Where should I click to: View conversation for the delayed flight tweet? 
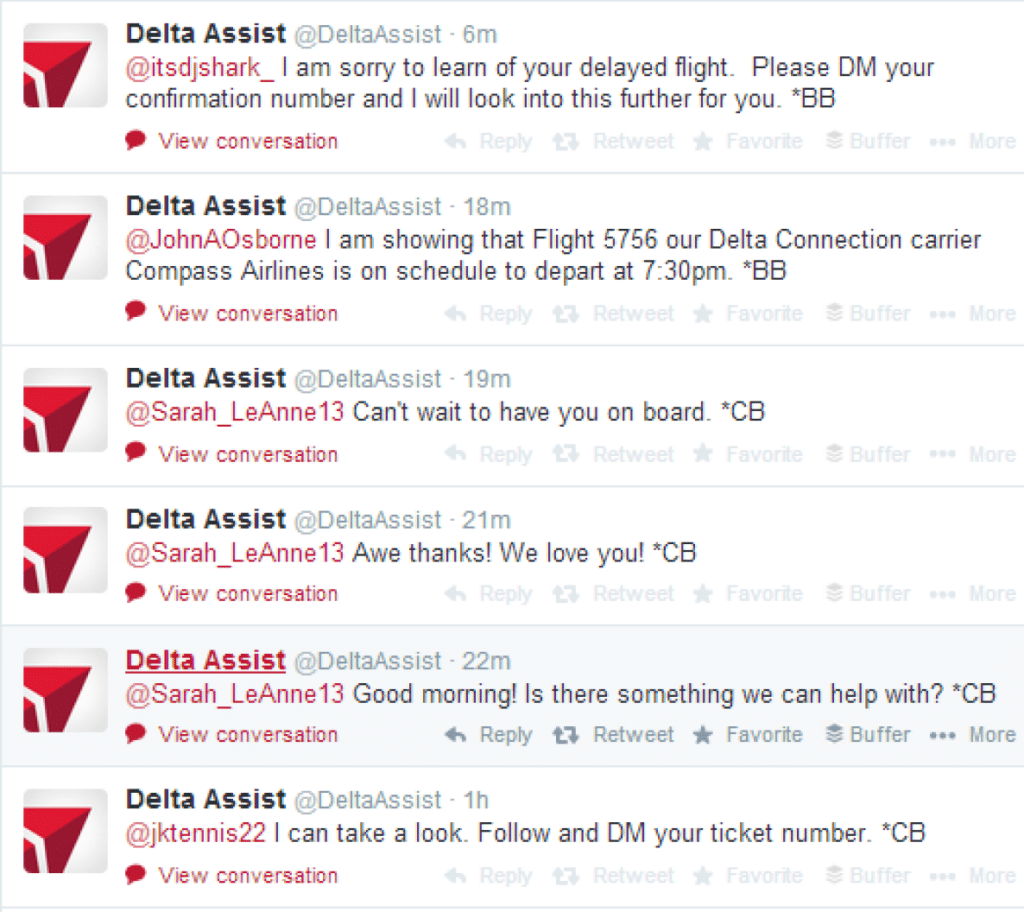coord(246,141)
